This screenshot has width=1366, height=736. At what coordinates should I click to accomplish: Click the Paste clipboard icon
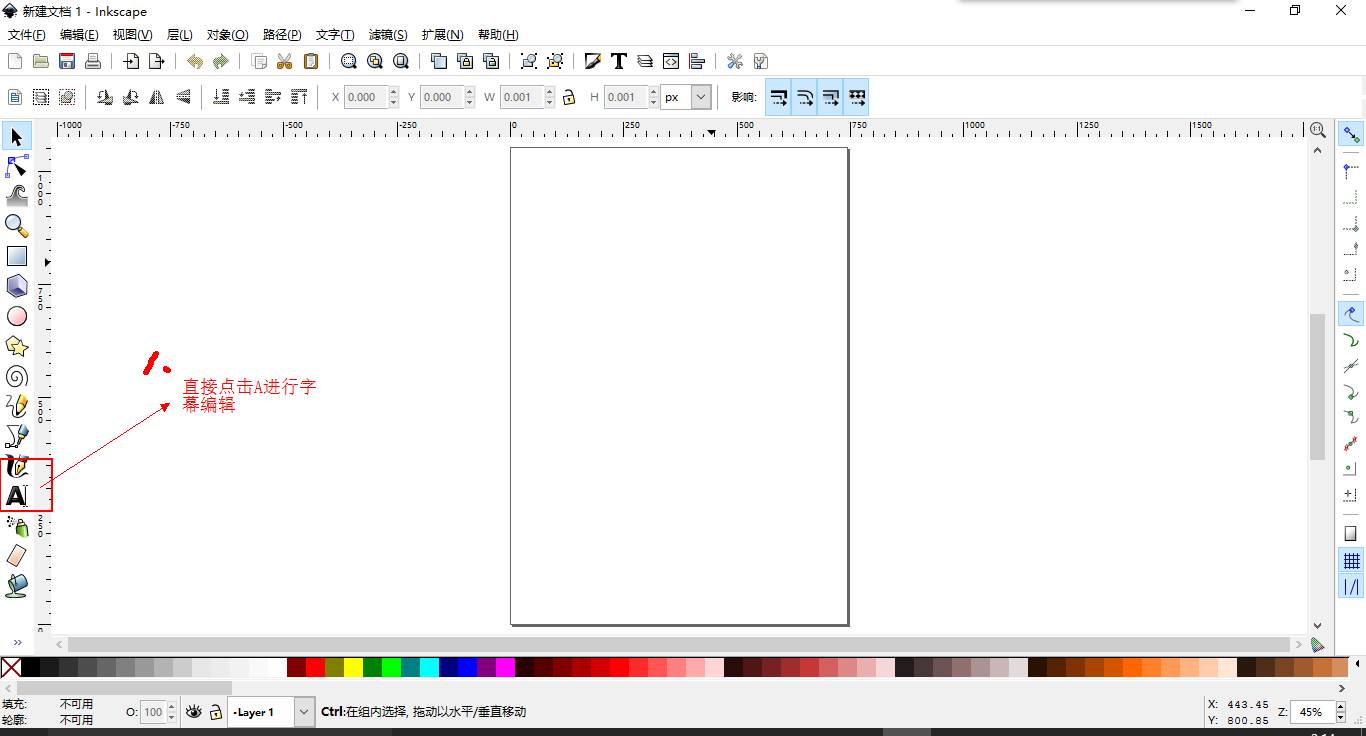tap(311, 61)
